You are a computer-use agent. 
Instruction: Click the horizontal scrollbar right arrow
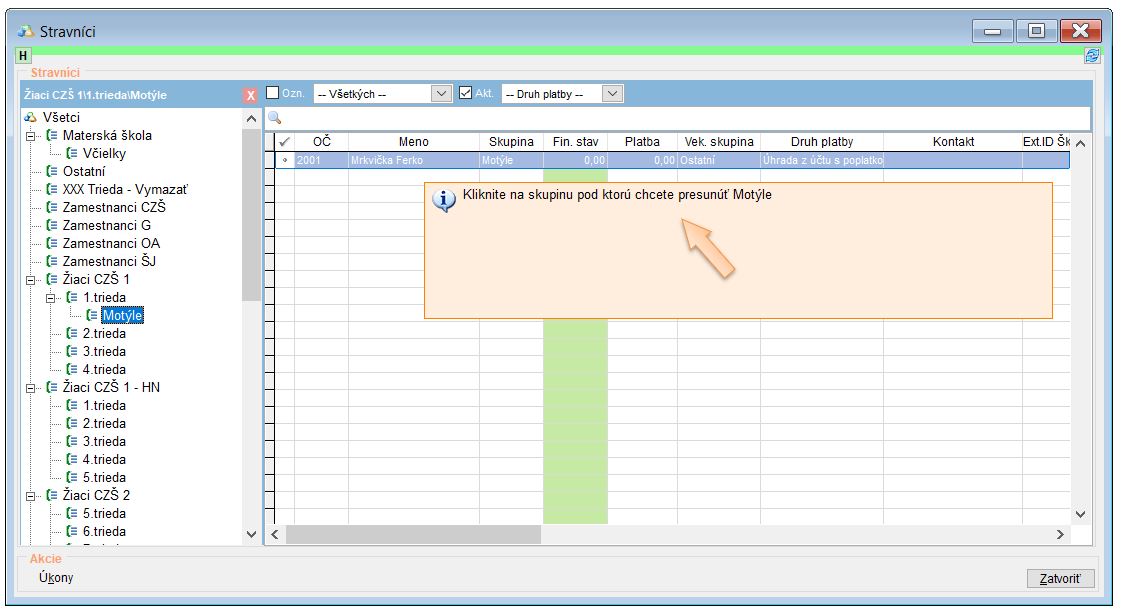point(1061,535)
